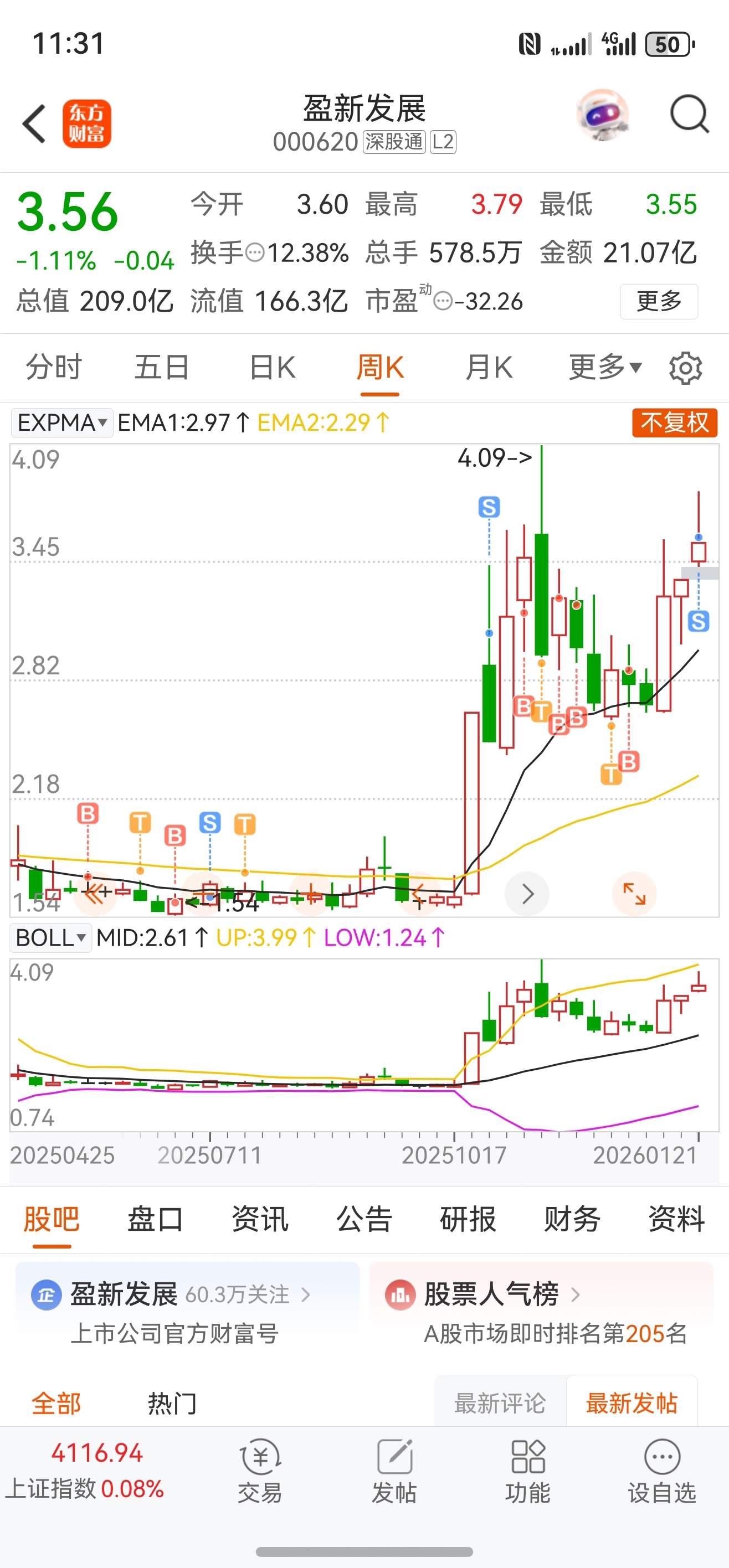Switch to 分时 chart tab
The image size is (729, 1568).
pyautogui.click(x=54, y=367)
